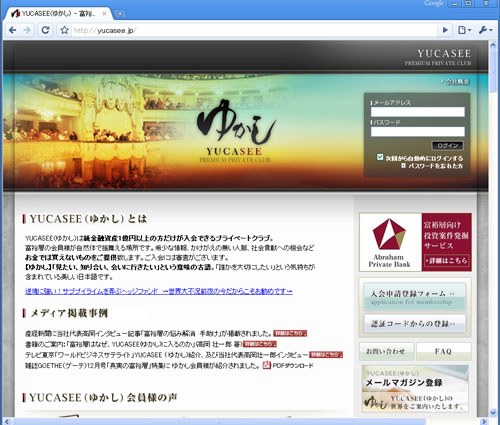500x425 pixels.
Task: Open the Abraham Private Bank banner
Action: tap(415, 242)
